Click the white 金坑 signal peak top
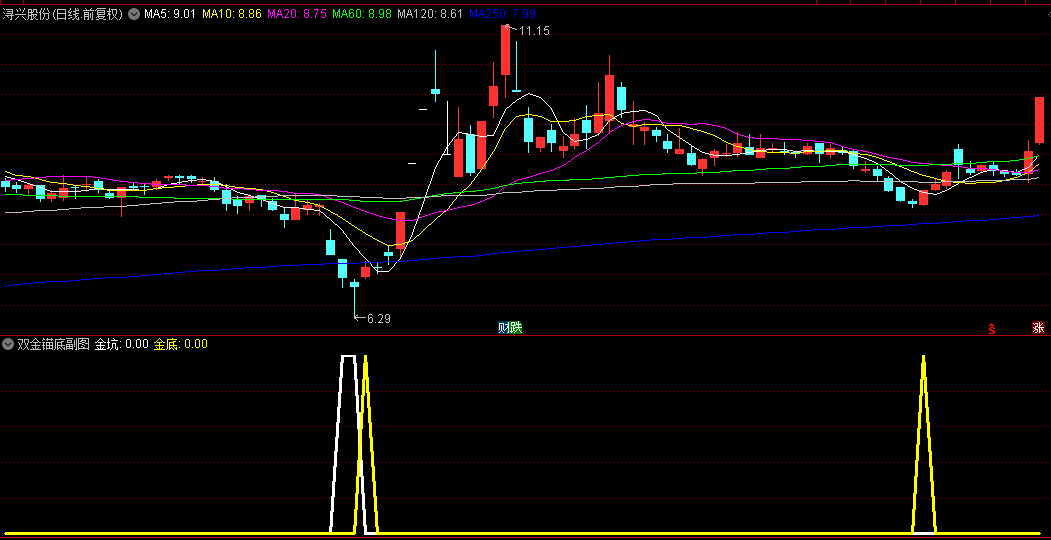1051x540 pixels. tap(348, 357)
